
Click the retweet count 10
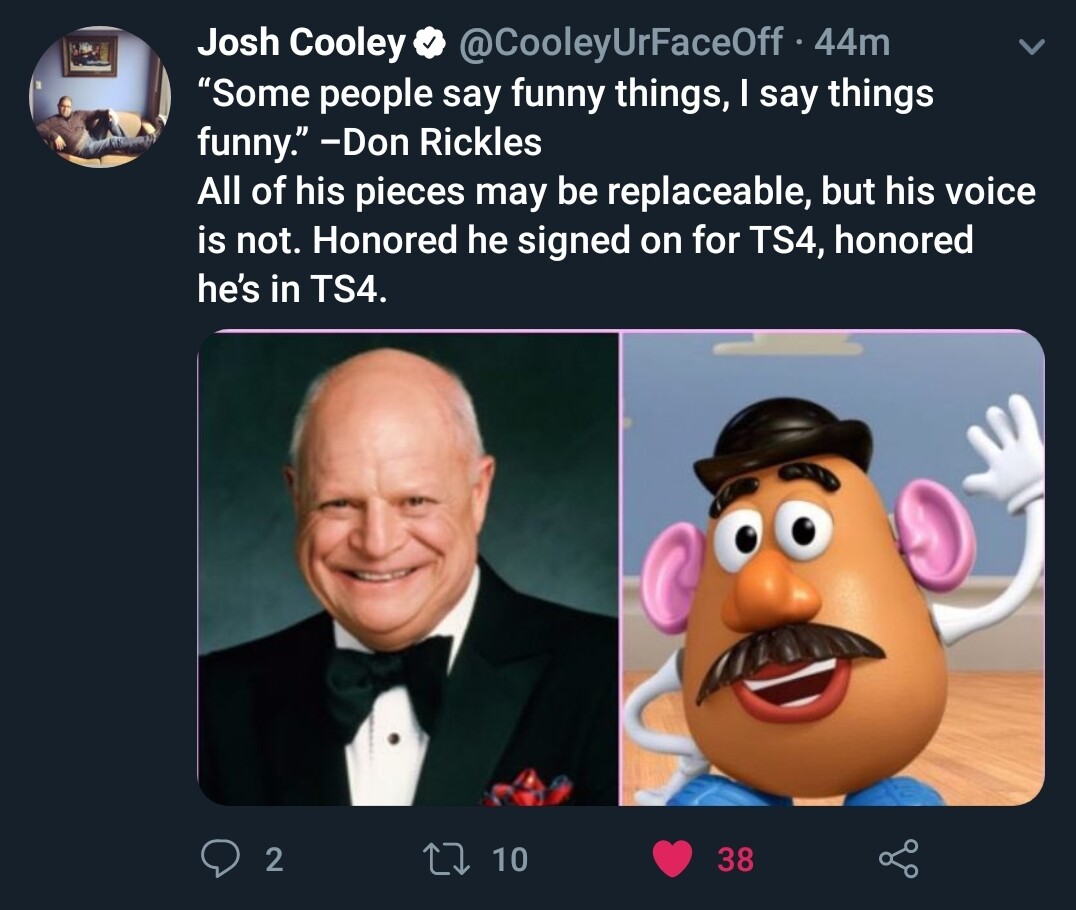(509, 860)
